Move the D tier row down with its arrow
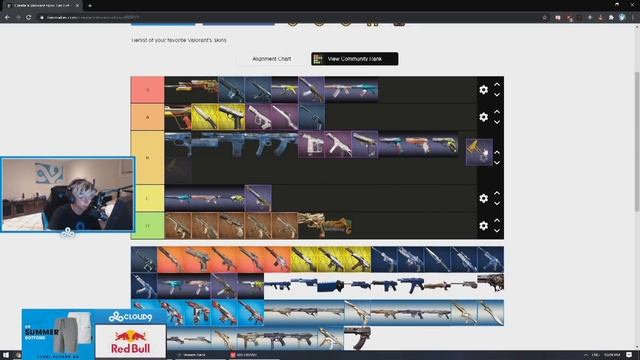Screen dimensions: 640x360 [x=497, y=231]
